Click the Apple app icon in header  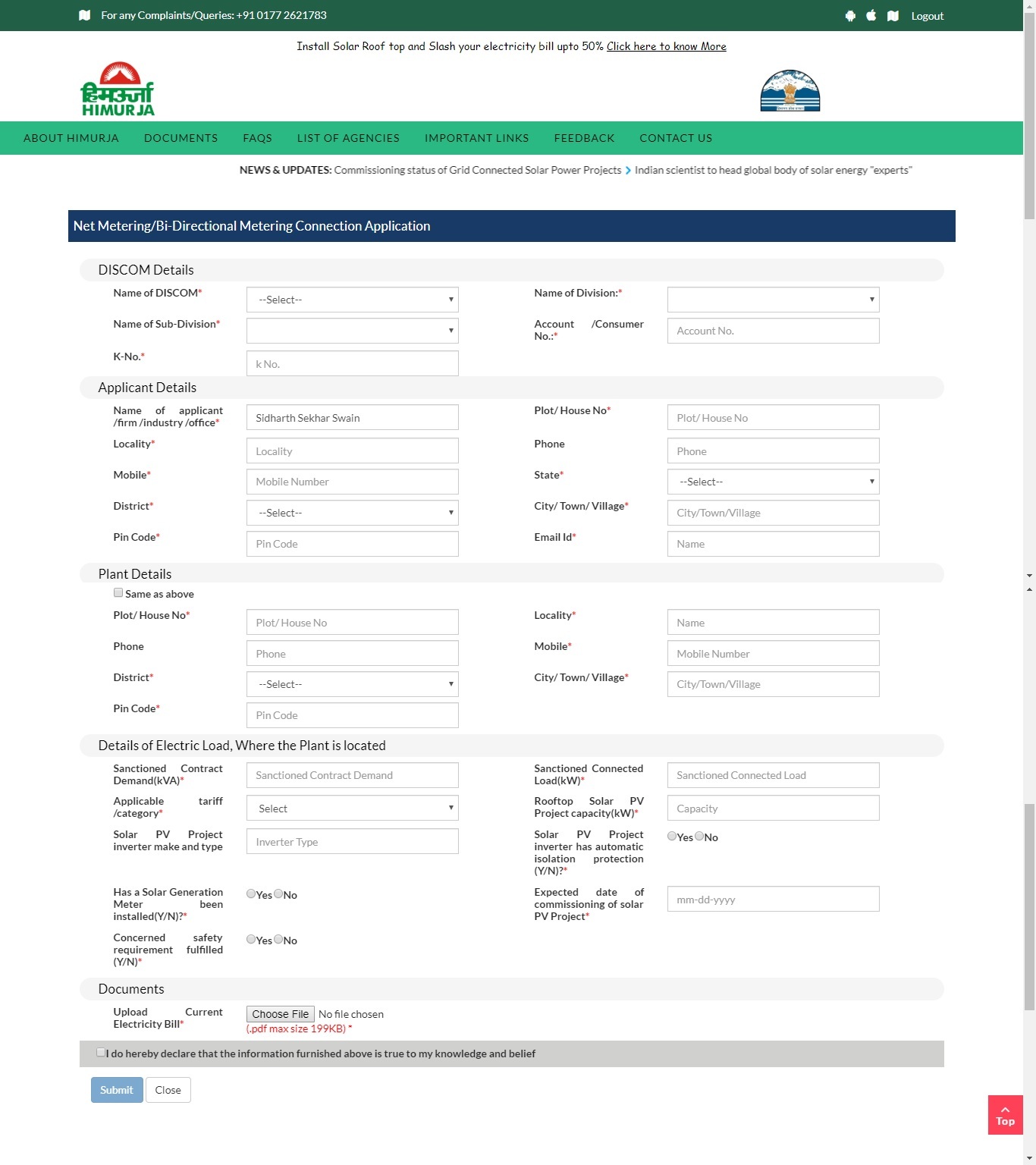tap(871, 15)
